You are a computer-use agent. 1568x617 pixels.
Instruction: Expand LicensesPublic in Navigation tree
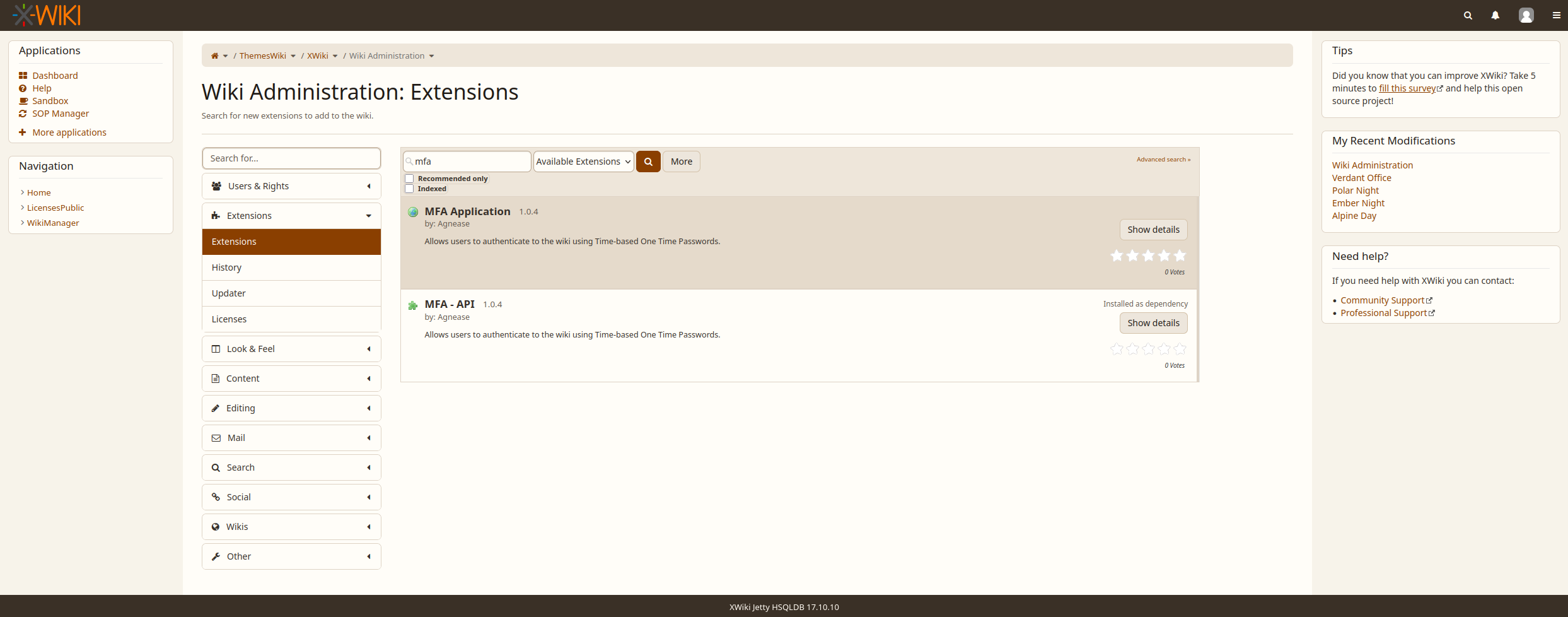(x=22, y=208)
